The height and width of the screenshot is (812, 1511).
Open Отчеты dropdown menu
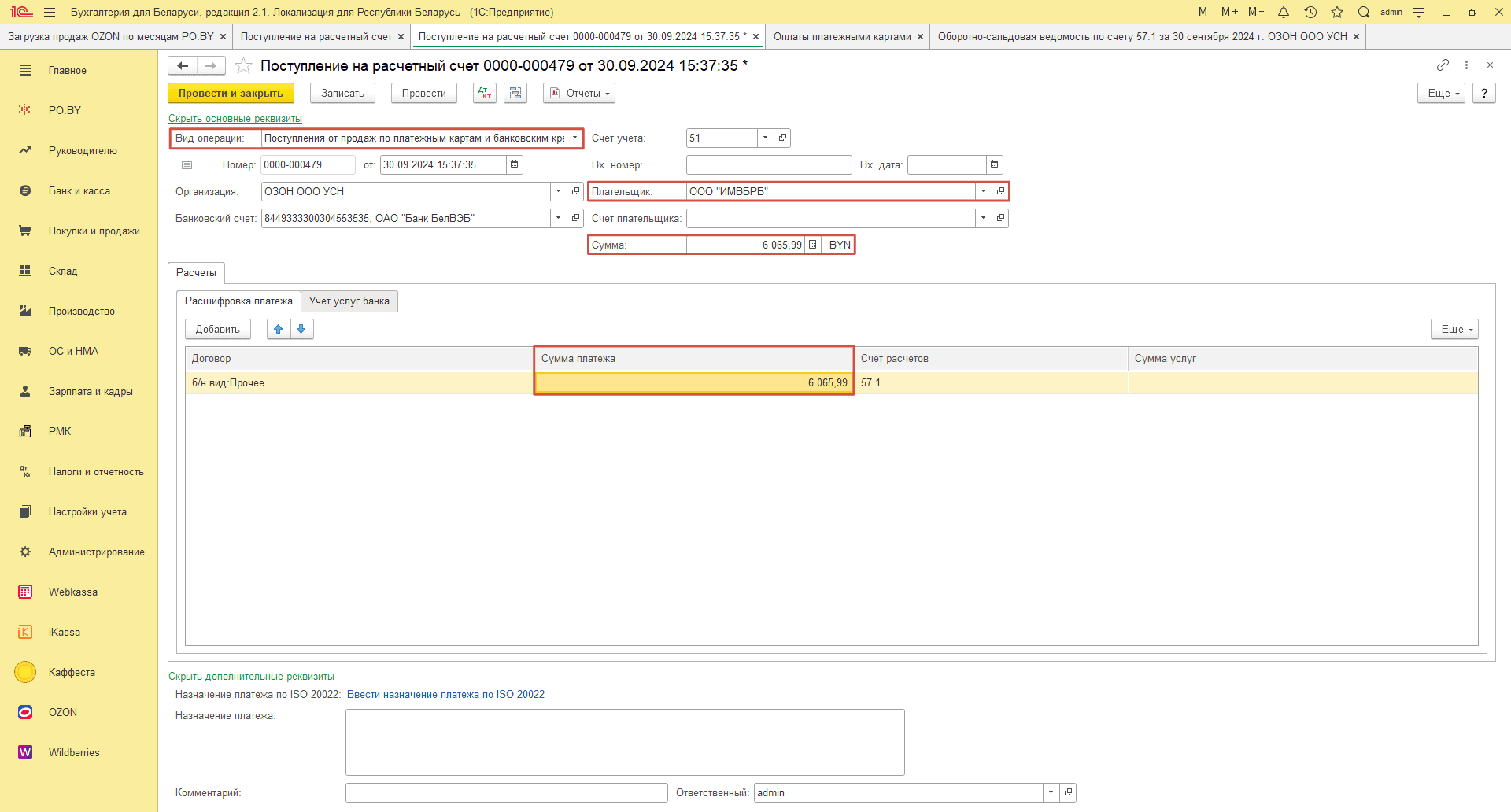579,93
